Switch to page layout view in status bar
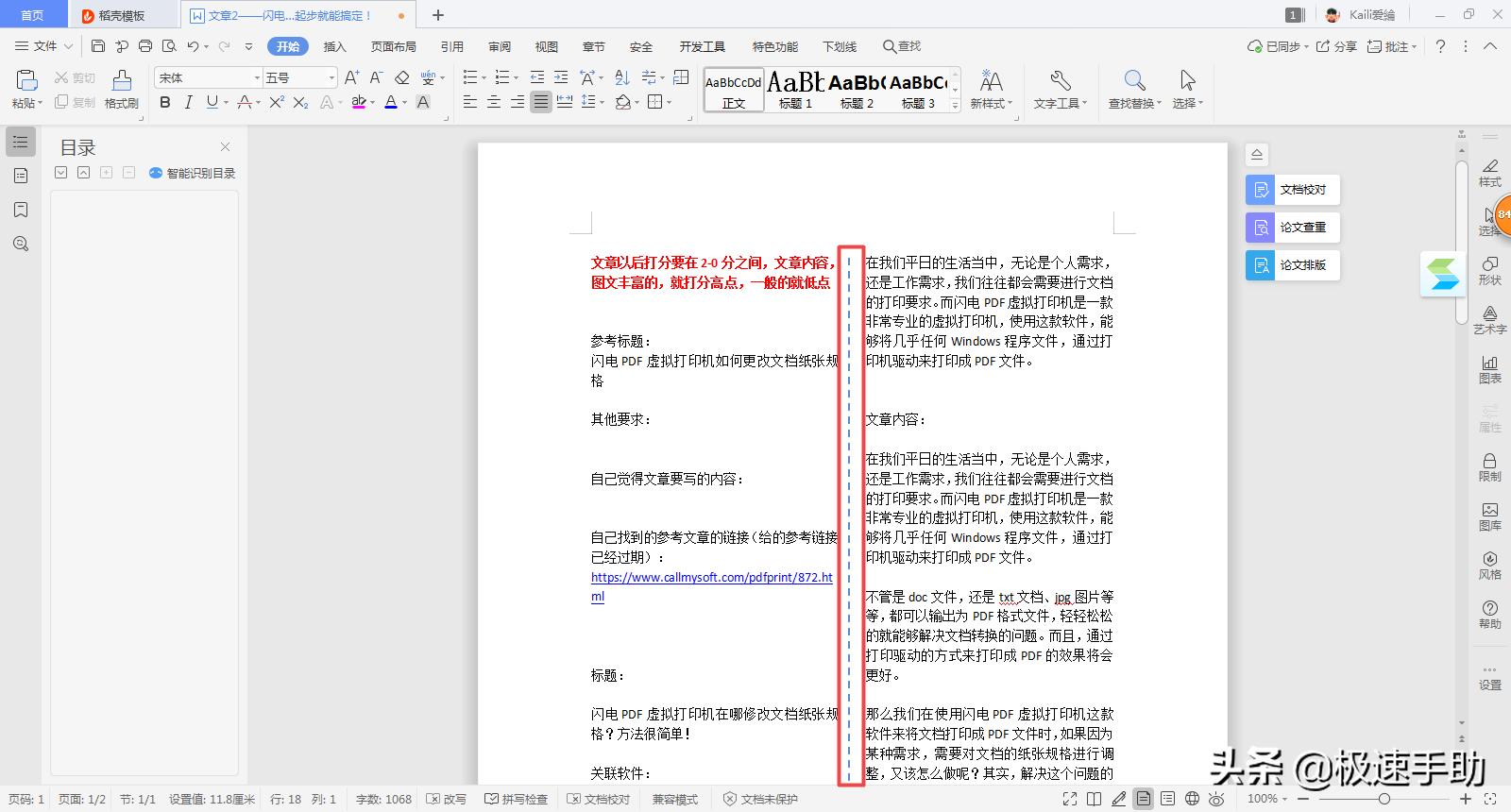 click(x=1143, y=799)
